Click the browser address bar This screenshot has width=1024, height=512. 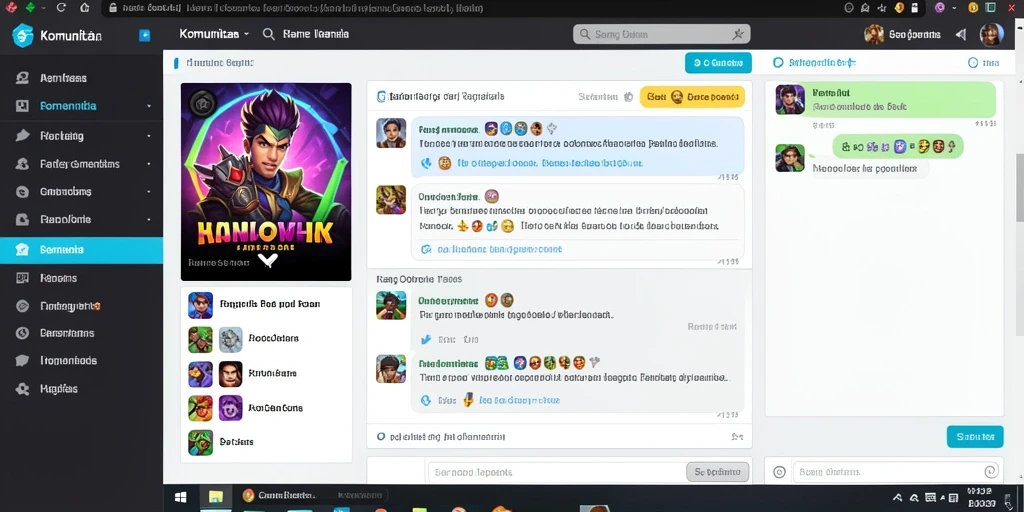pos(469,8)
